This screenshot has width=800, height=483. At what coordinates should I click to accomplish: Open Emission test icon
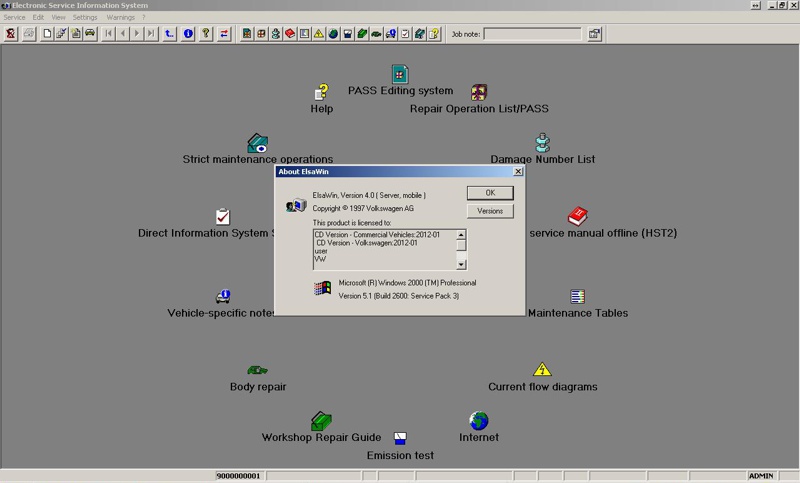400,438
